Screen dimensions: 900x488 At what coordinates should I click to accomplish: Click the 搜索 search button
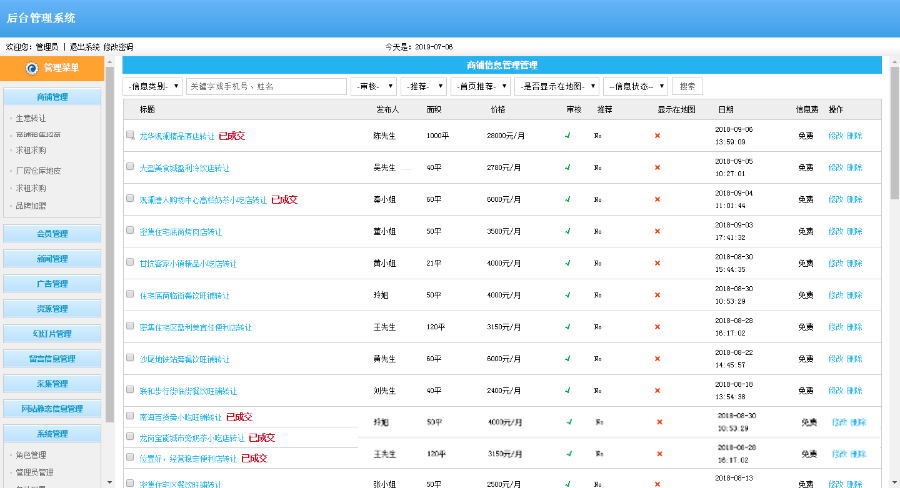click(687, 87)
